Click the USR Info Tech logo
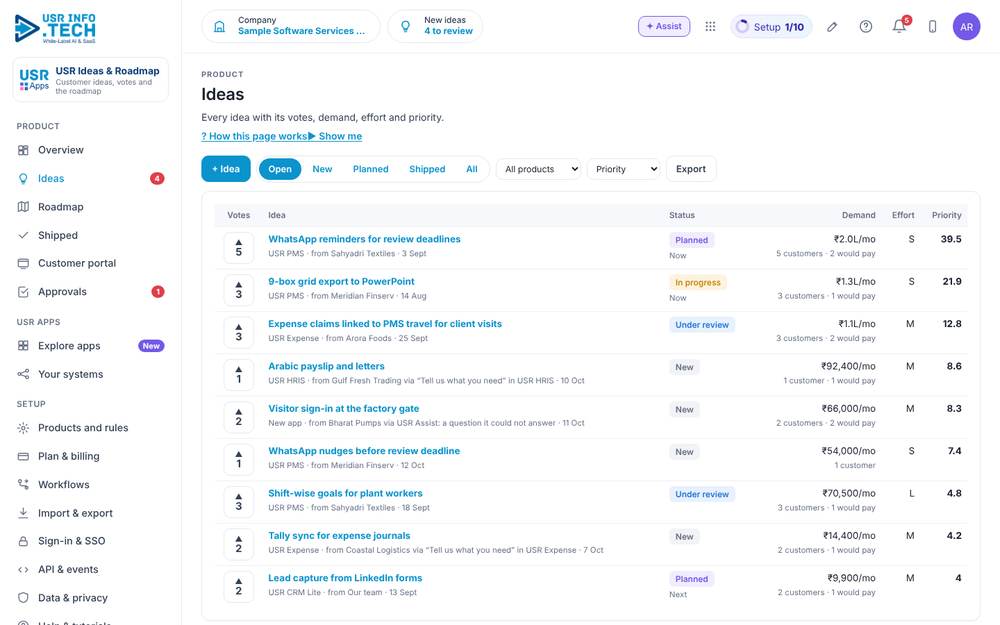This screenshot has width=1000, height=625. pyautogui.click(x=55, y=28)
